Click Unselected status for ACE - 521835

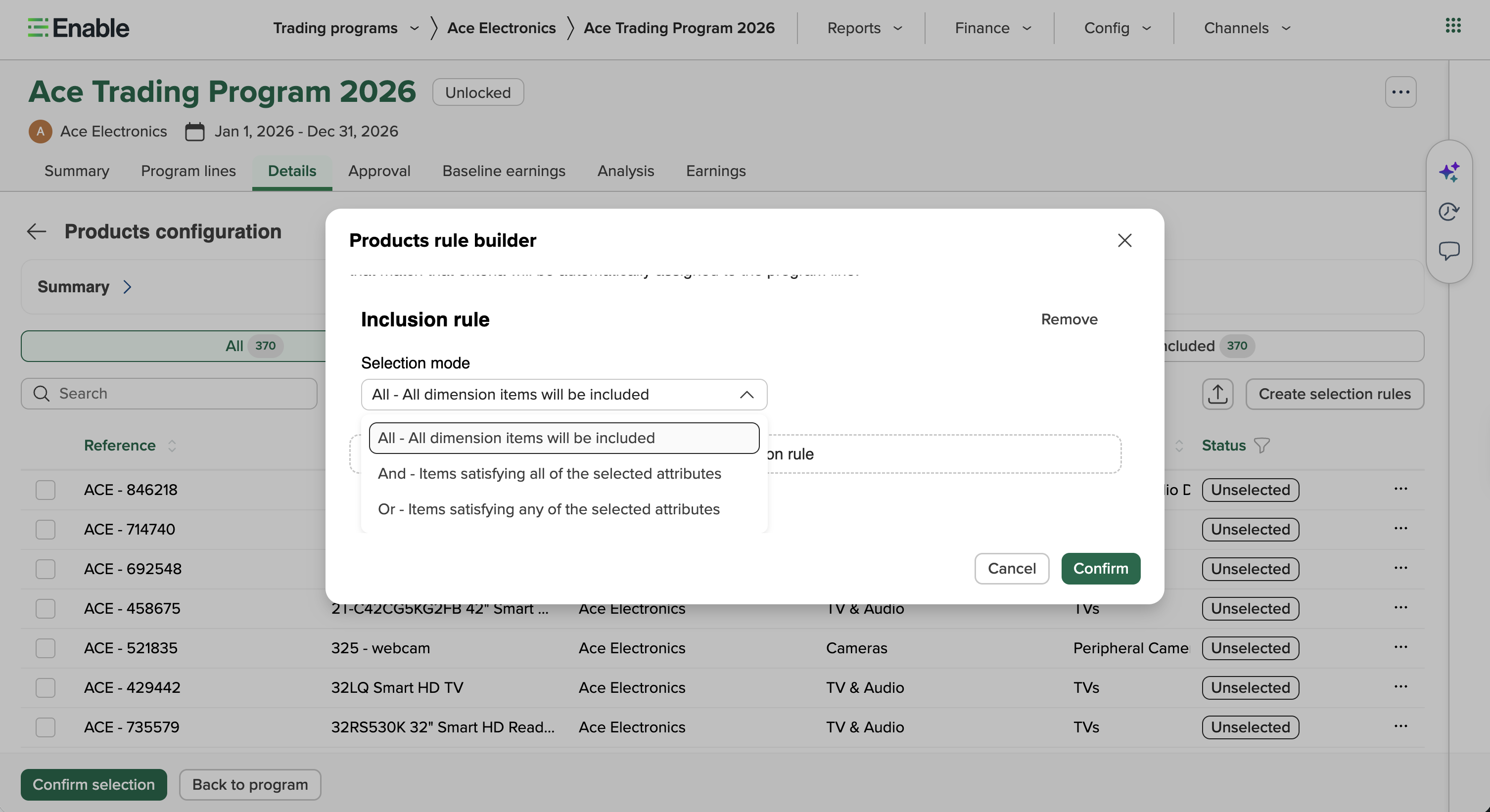pos(1251,648)
